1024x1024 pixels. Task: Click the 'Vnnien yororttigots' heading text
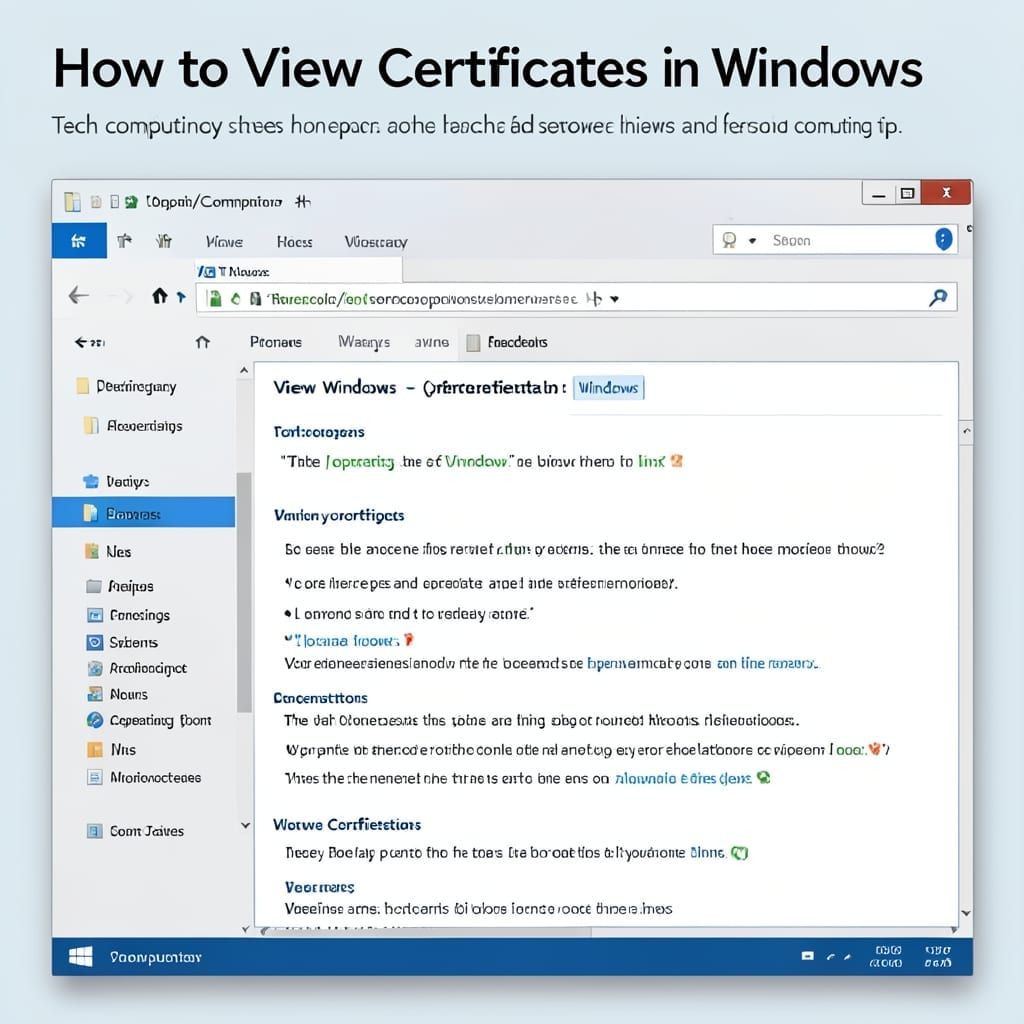pos(339,516)
